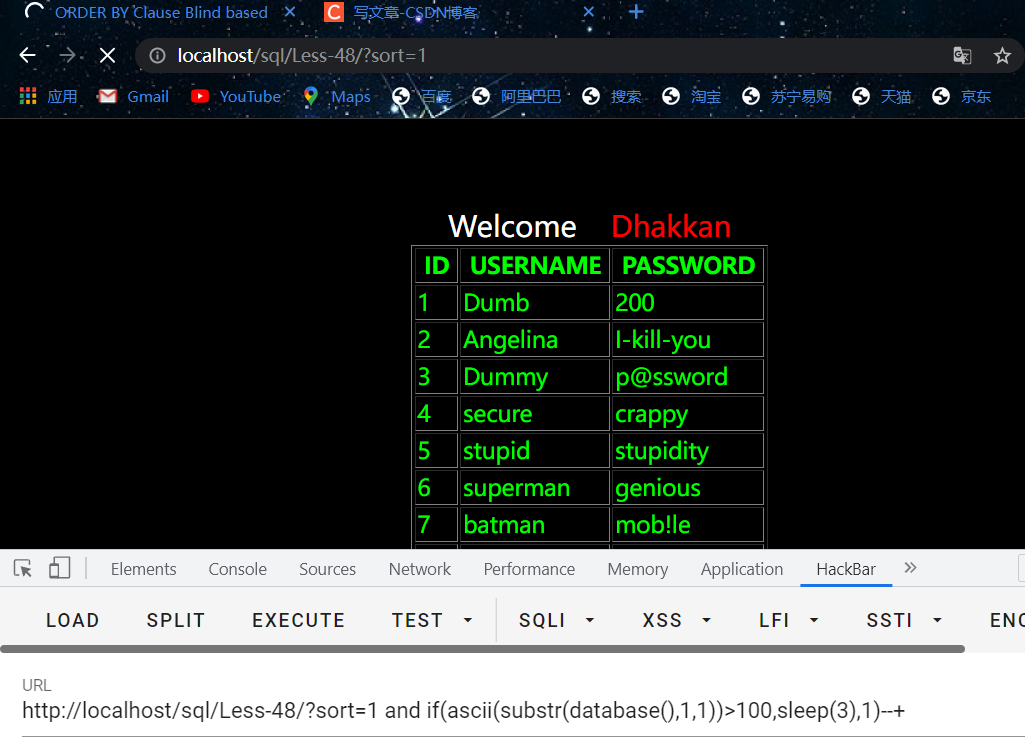Open the Maps bookmark
Viewport: 1025px width, 737px height.
(337, 97)
